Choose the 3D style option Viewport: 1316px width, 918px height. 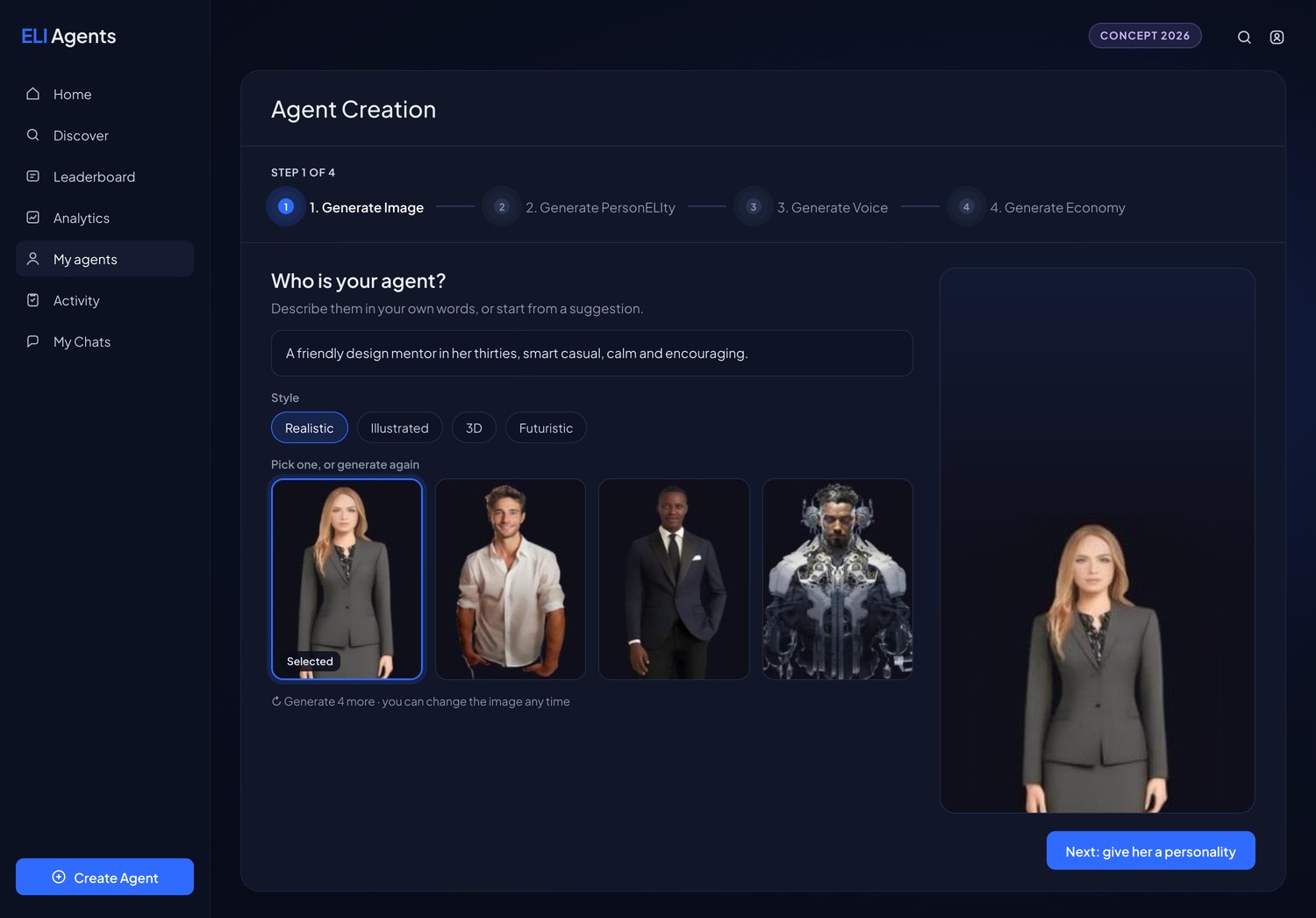(474, 427)
